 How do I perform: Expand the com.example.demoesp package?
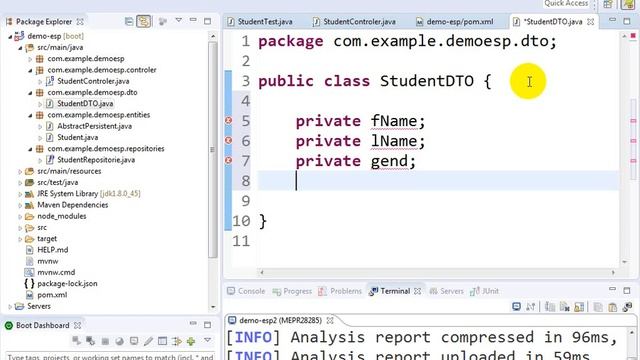[x=30, y=59]
